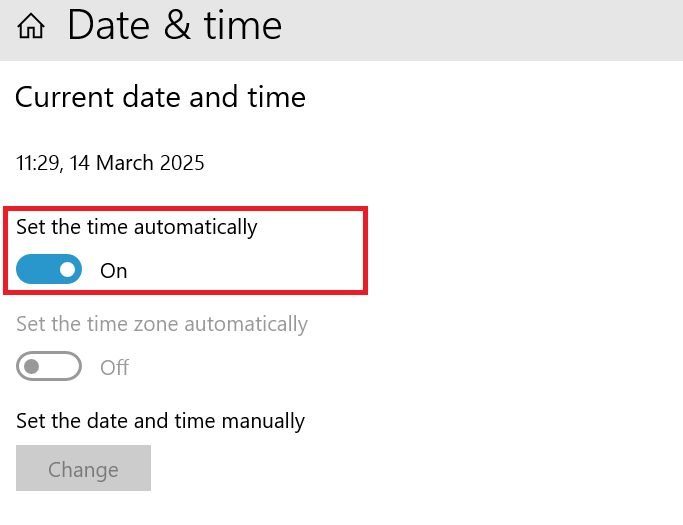The image size is (683, 525).
Task: Click the white knob of the On switch
Action: [67, 269]
